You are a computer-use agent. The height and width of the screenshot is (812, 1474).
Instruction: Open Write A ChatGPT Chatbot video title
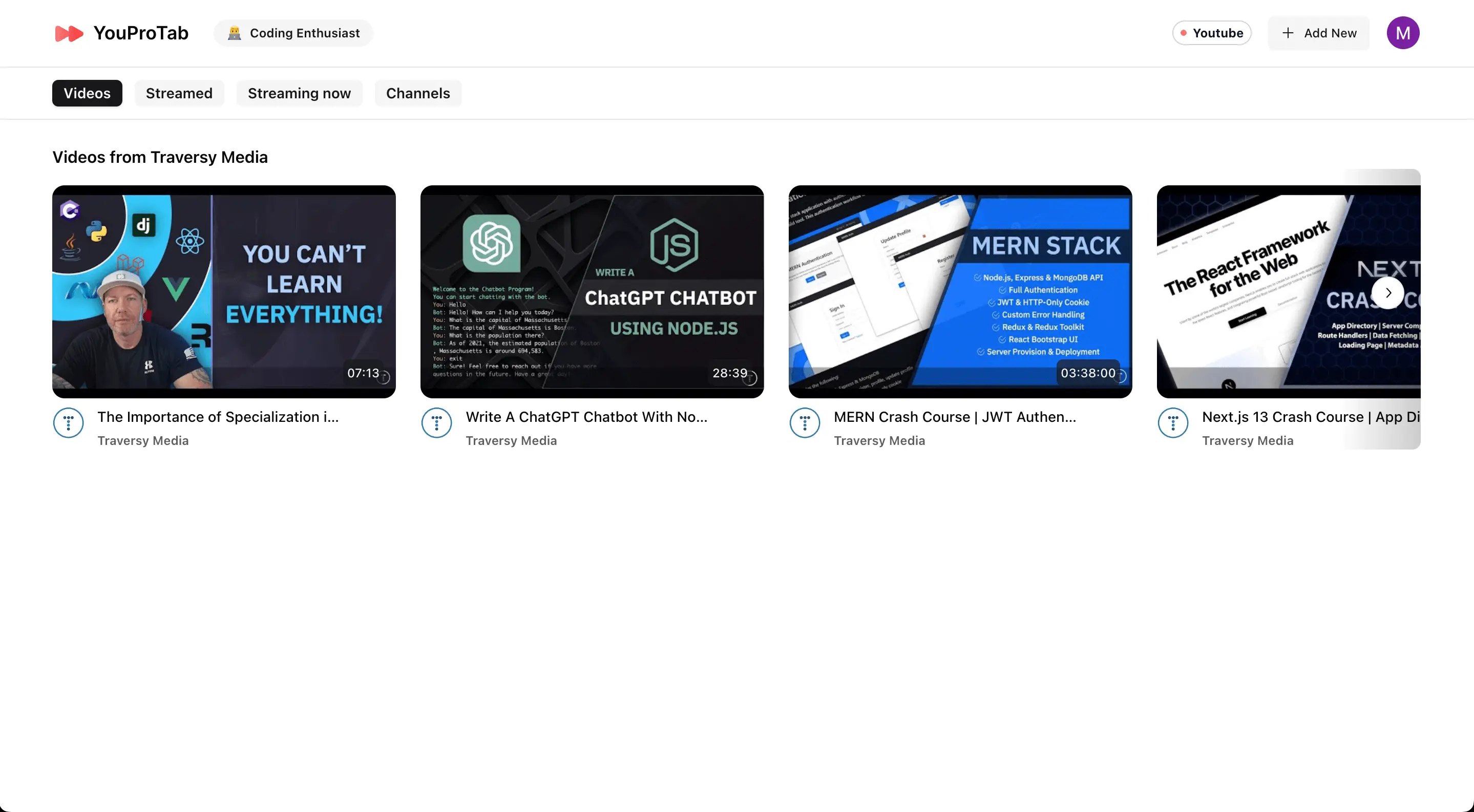tap(586, 417)
